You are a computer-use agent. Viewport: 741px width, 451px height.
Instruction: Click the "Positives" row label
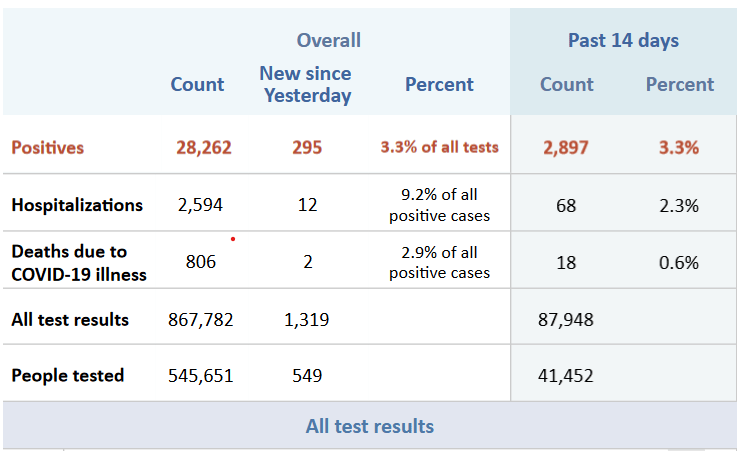point(48,148)
